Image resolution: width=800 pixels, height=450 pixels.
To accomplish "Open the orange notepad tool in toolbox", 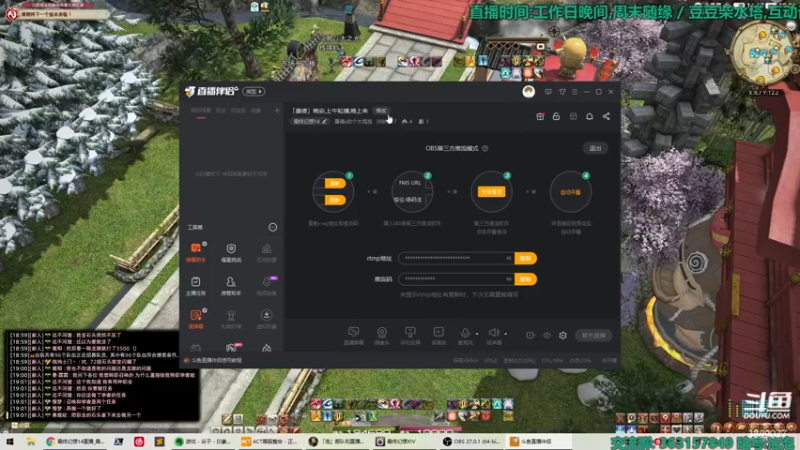I will coord(196,319).
